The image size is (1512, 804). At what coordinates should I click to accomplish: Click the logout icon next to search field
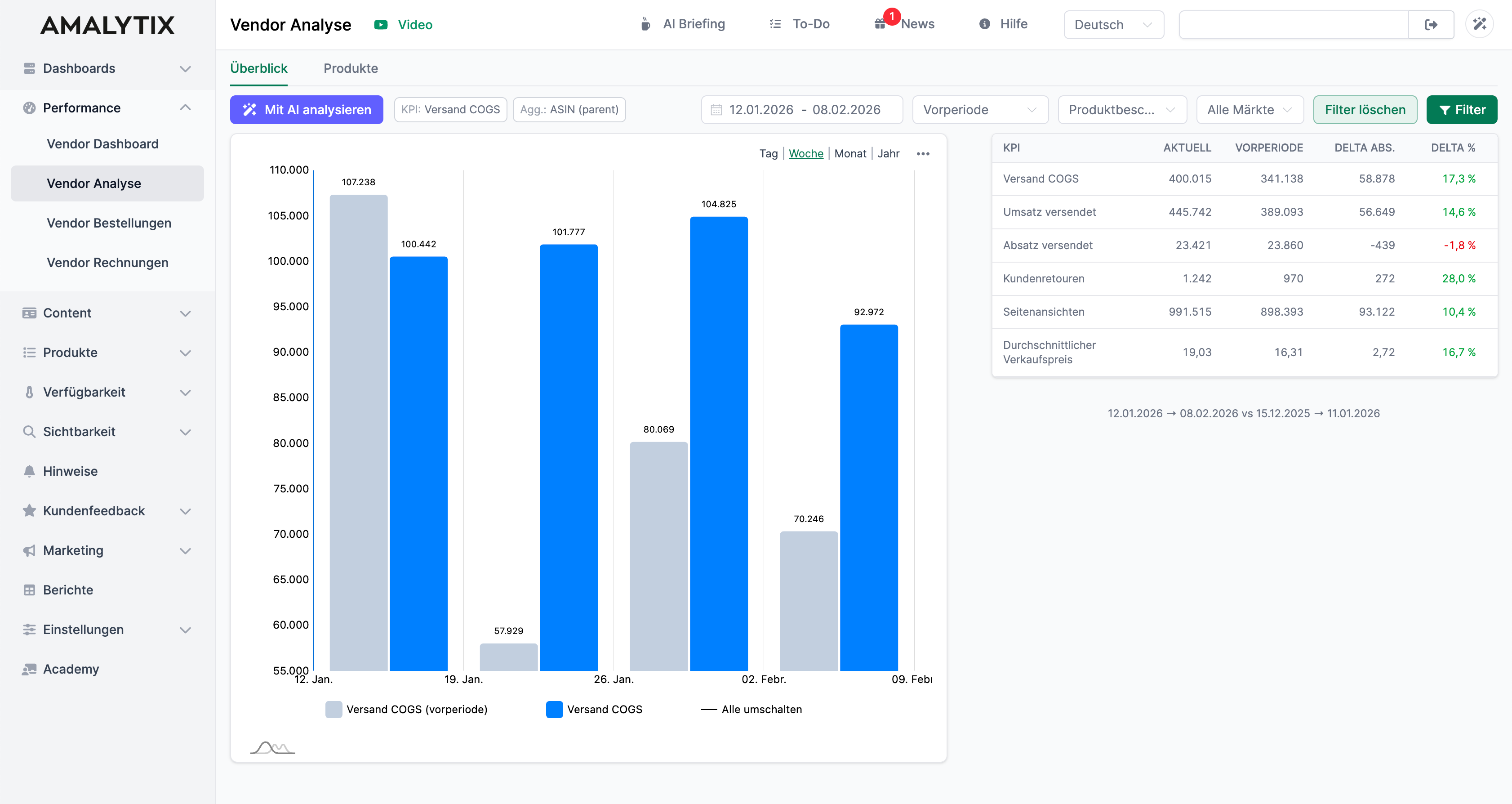pyautogui.click(x=1431, y=24)
